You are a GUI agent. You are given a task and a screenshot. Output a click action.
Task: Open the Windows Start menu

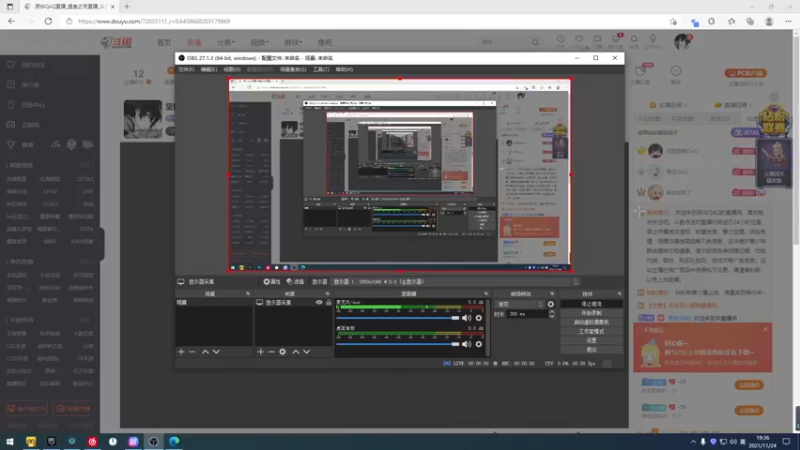coord(10,441)
